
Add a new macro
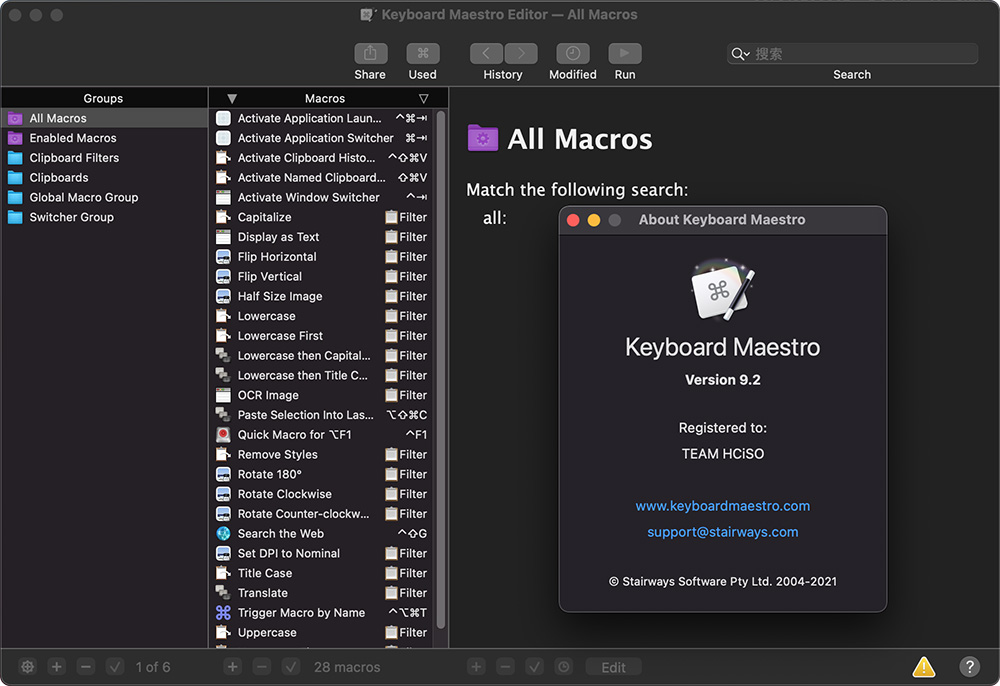pyautogui.click(x=233, y=667)
